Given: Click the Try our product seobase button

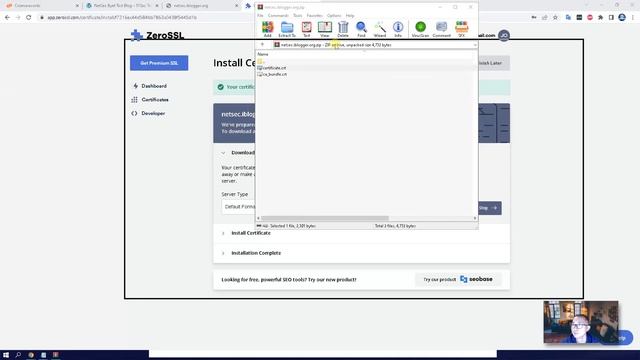Looking at the screenshot, I should [458, 280].
